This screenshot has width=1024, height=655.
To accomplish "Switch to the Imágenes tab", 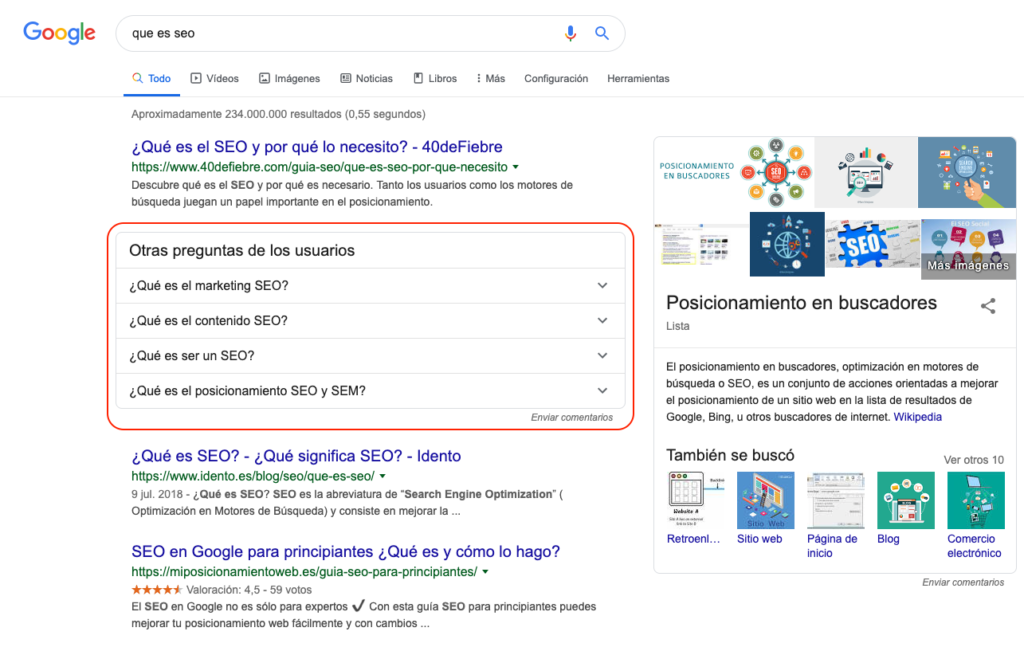I will click(289, 78).
